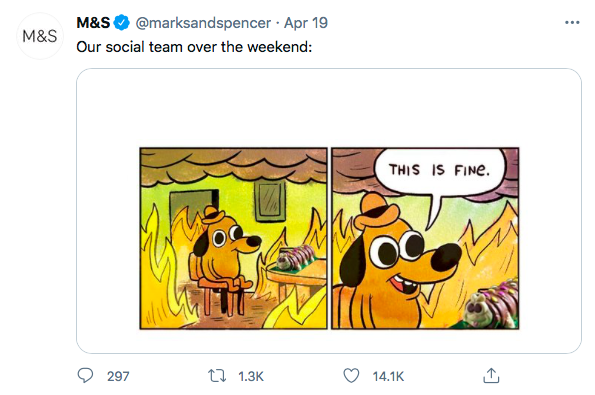Click the M&S profile avatar
Viewport: 595px width, 395px height.
pyautogui.click(x=39, y=36)
